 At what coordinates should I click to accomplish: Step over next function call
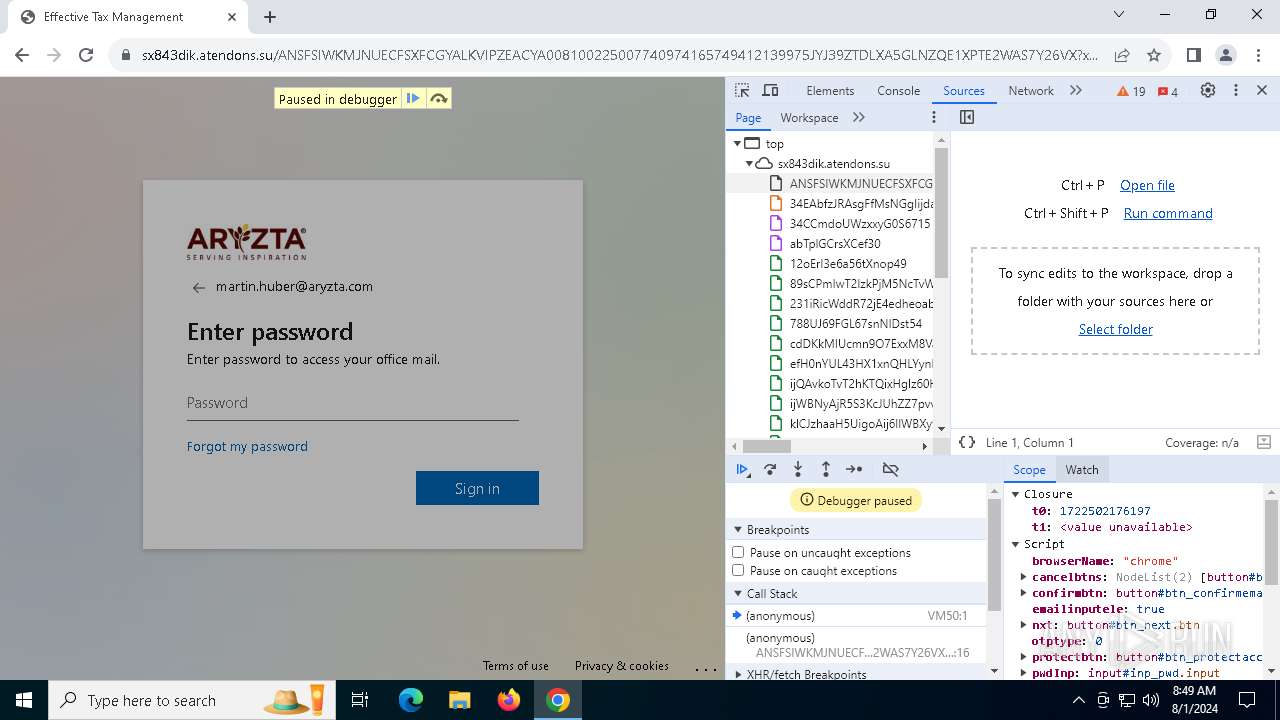point(770,469)
